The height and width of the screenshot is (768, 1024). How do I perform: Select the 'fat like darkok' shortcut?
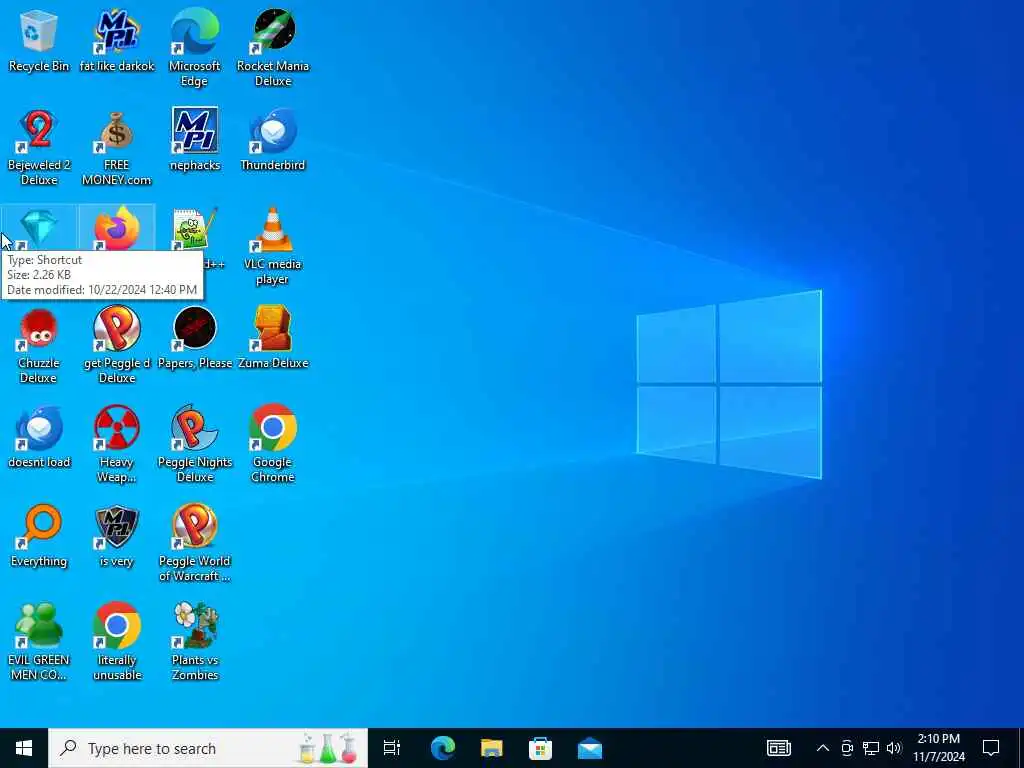(117, 40)
